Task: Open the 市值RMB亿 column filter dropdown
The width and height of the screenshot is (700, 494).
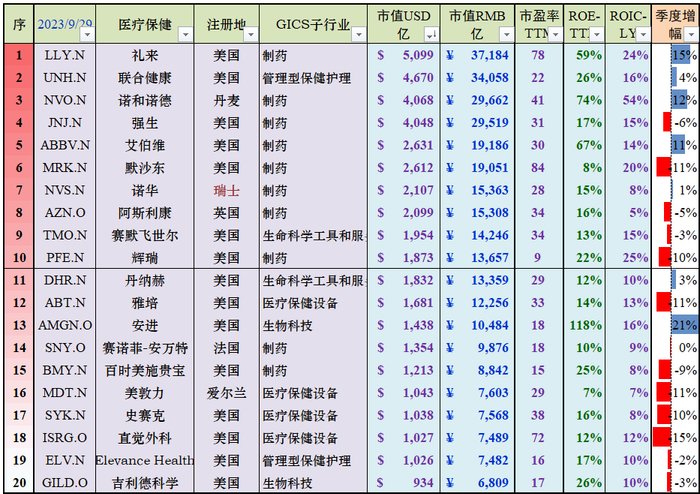Action: pos(506,34)
